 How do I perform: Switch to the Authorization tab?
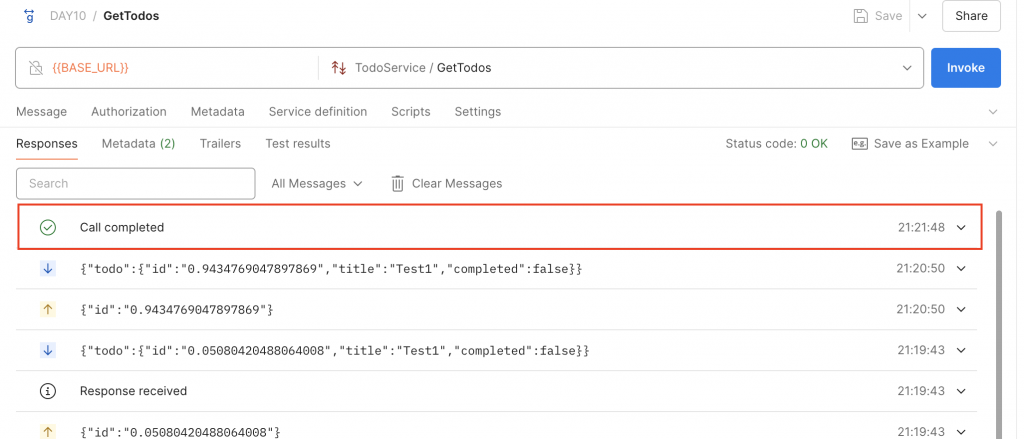[x=129, y=111]
